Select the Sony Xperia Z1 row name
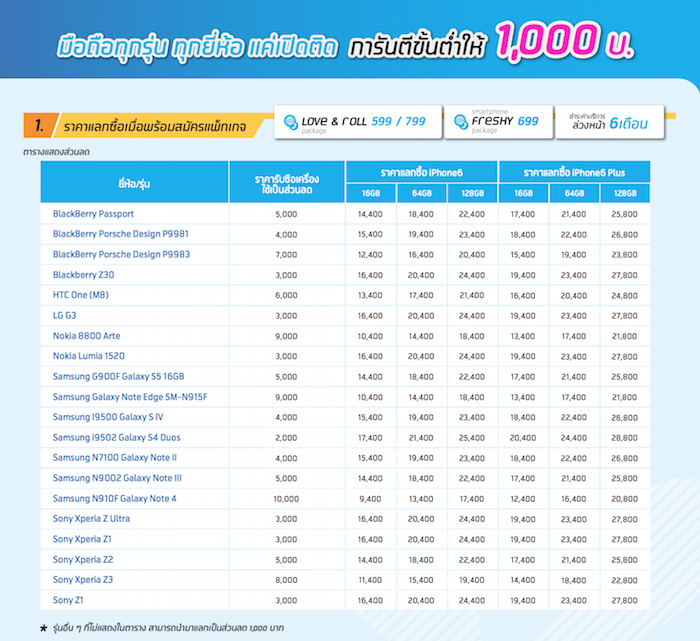The height and width of the screenshot is (641, 700). 82,539
